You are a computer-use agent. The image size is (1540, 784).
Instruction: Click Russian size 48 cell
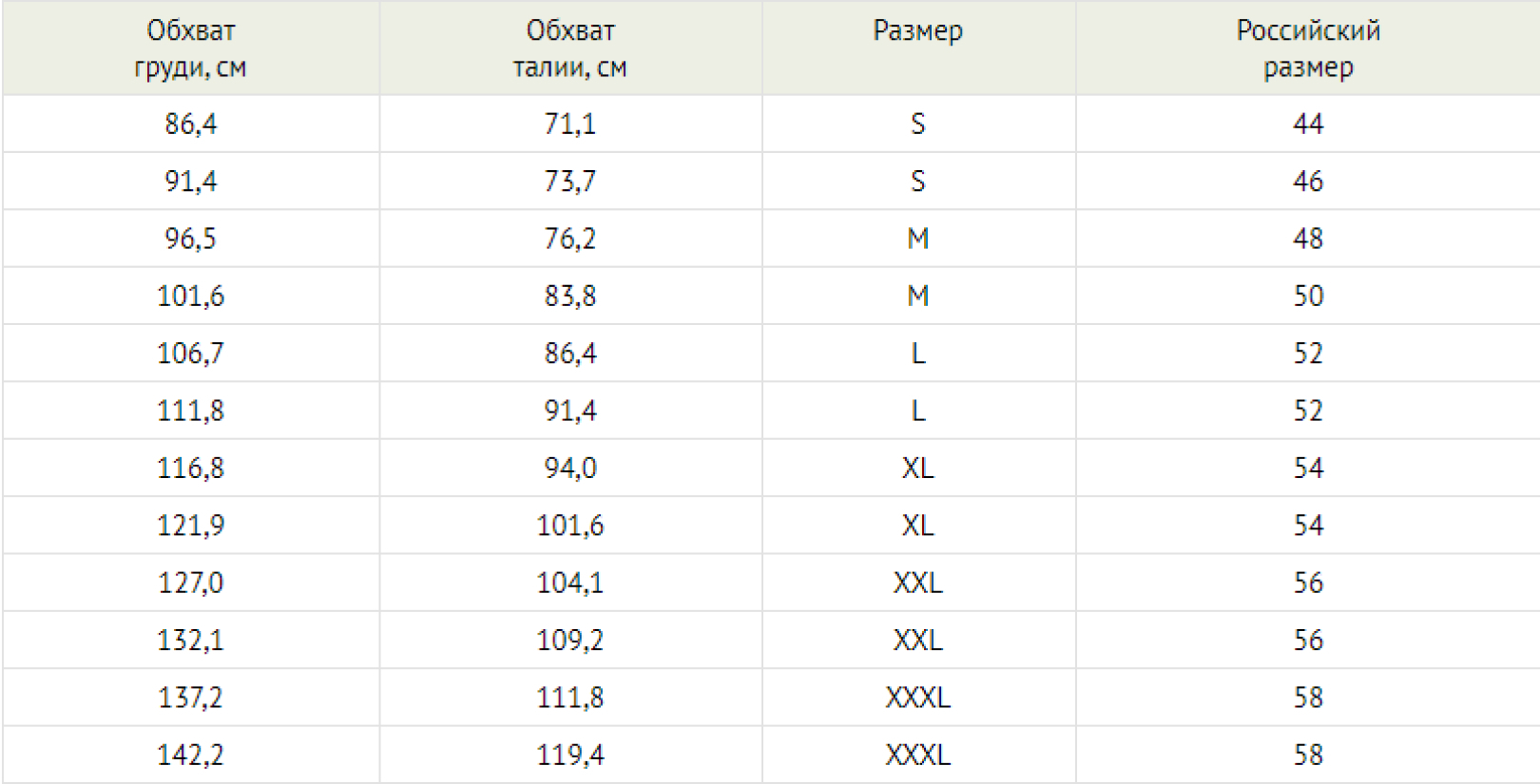(1308, 239)
